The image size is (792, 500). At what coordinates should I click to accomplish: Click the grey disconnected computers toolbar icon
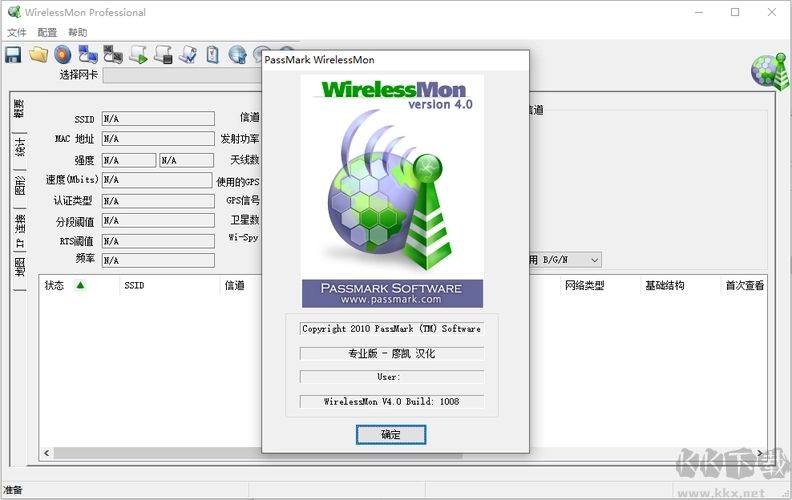[113, 55]
